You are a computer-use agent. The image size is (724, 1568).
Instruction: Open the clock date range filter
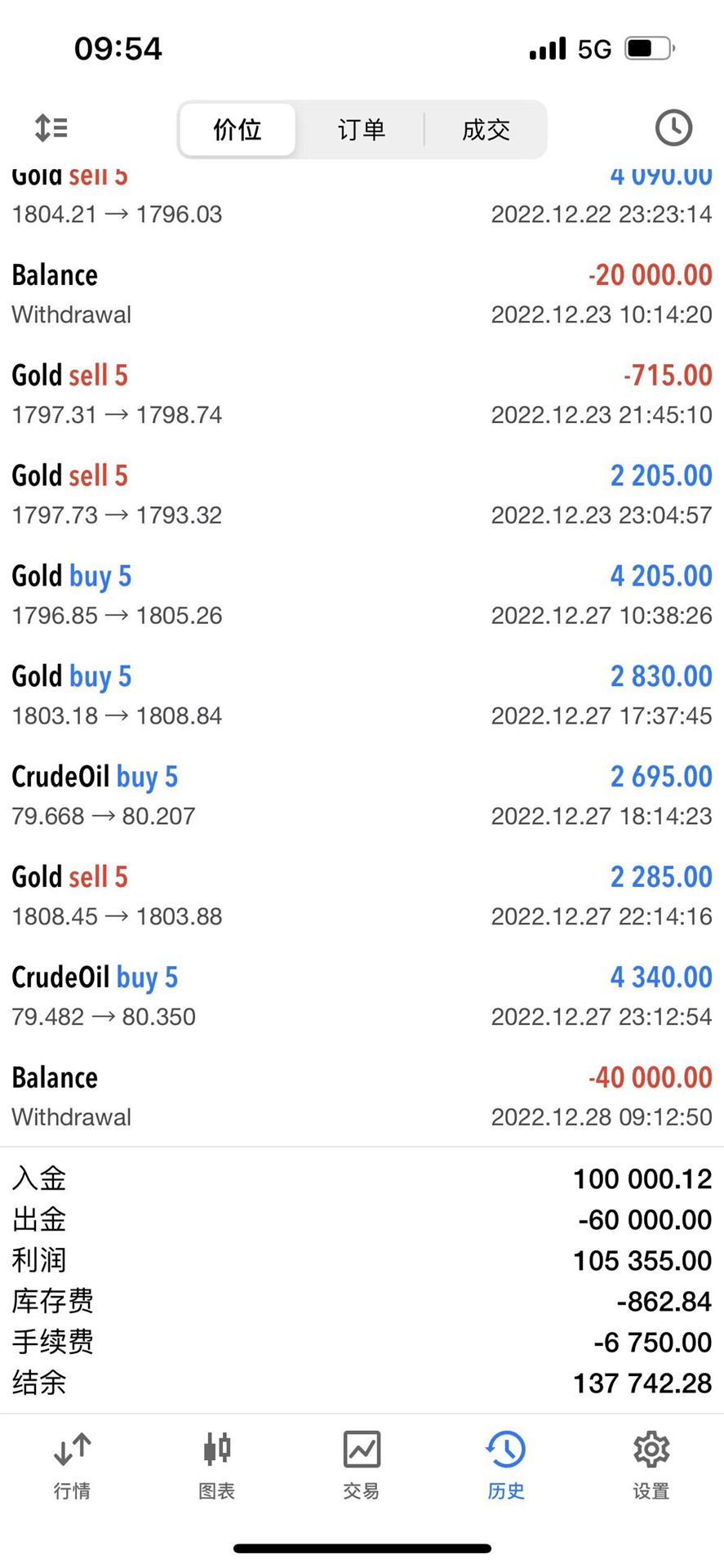point(673,128)
